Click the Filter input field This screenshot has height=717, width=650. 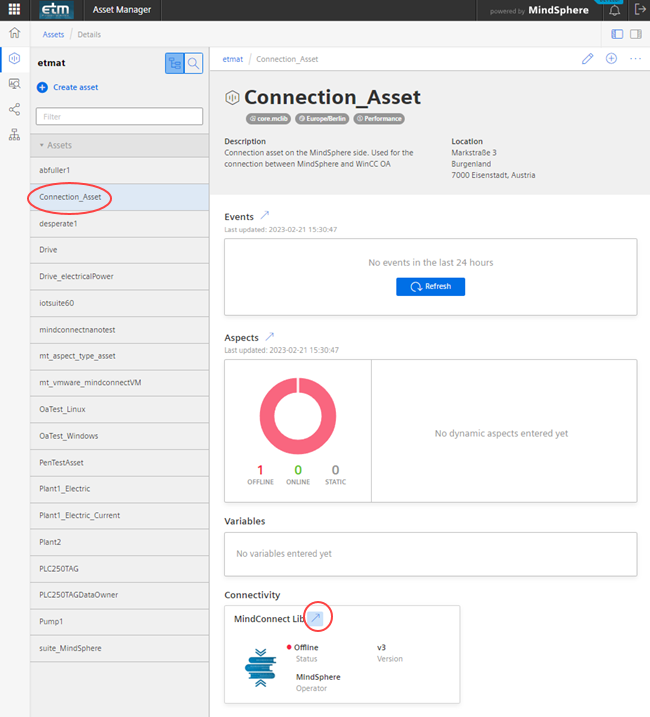tap(119, 117)
